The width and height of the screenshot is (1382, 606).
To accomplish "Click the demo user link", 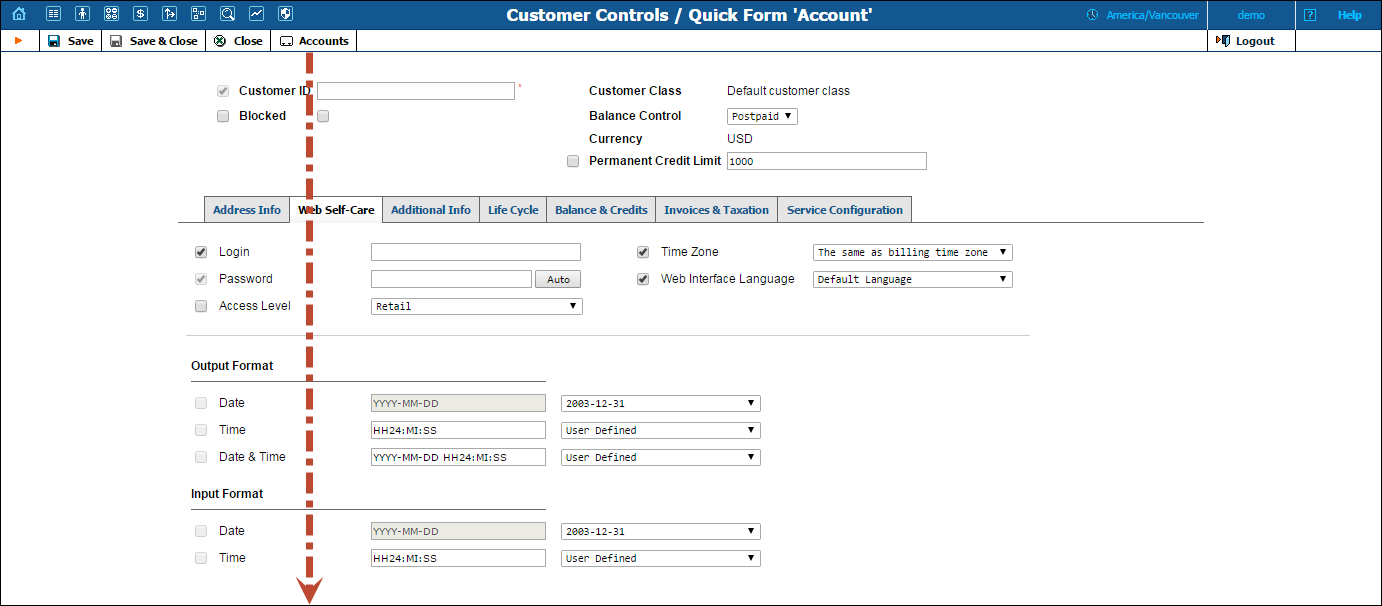I will click(x=1251, y=15).
